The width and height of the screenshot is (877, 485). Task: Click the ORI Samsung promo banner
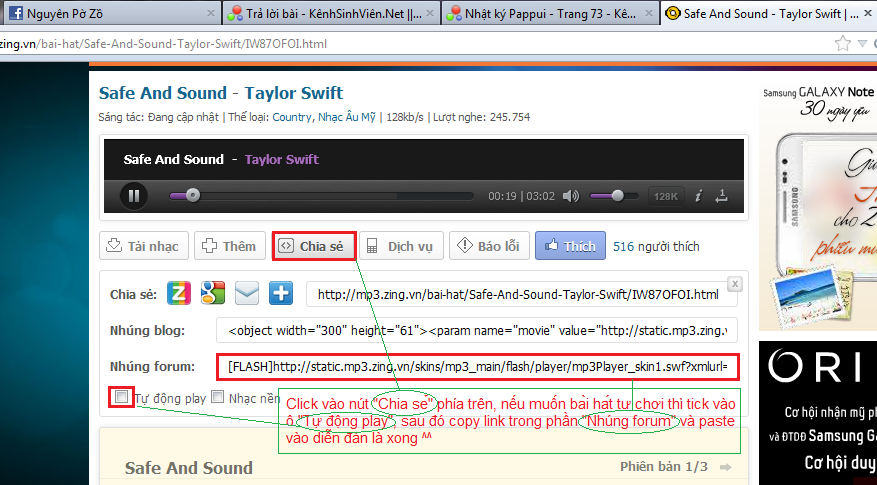[818, 413]
